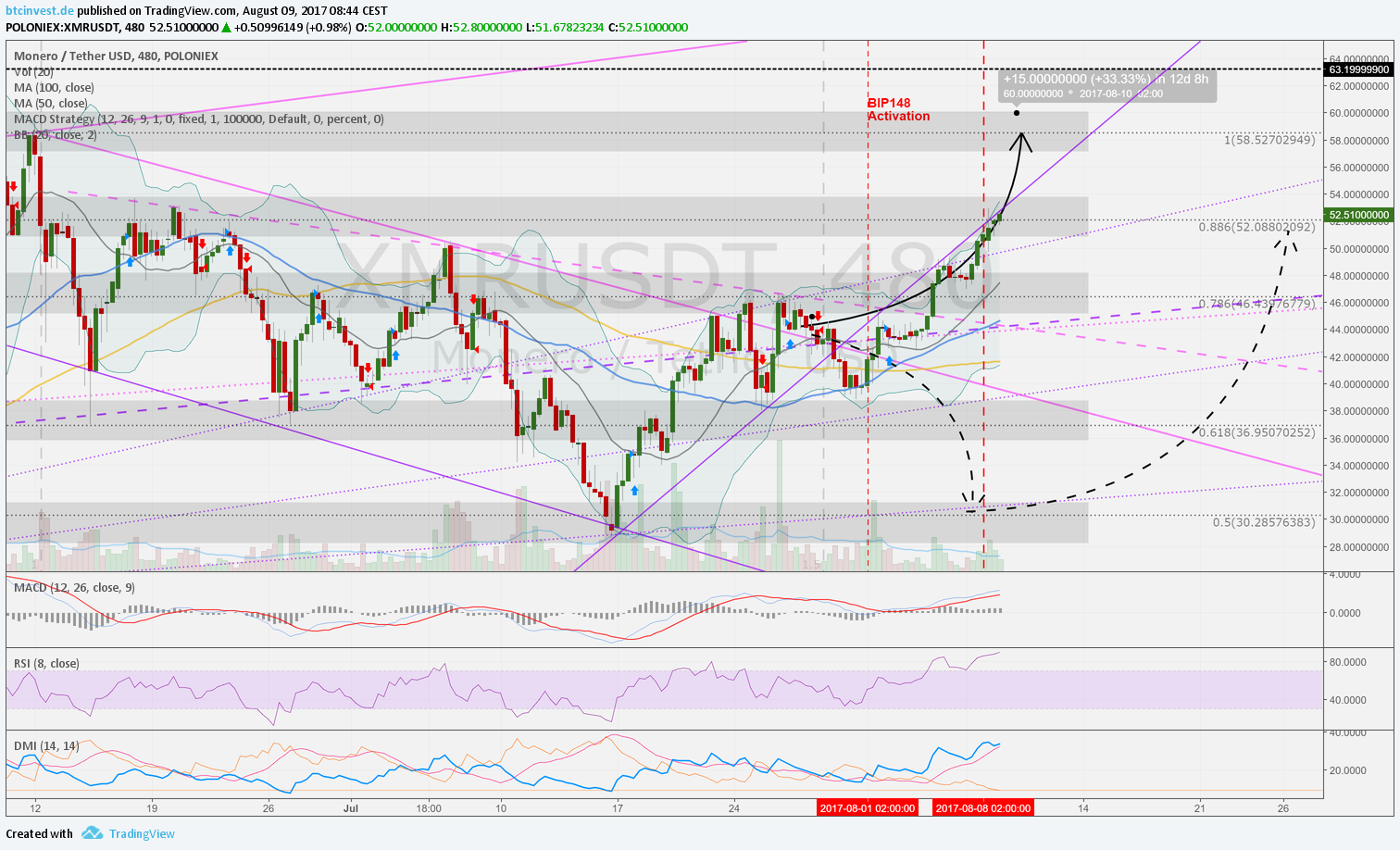Click the Jul label on time axis
The width and height of the screenshot is (1400, 850).
point(351,807)
